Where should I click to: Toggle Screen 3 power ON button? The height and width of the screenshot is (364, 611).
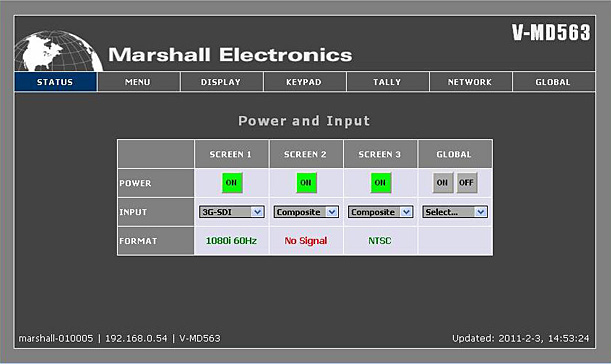[x=381, y=182]
